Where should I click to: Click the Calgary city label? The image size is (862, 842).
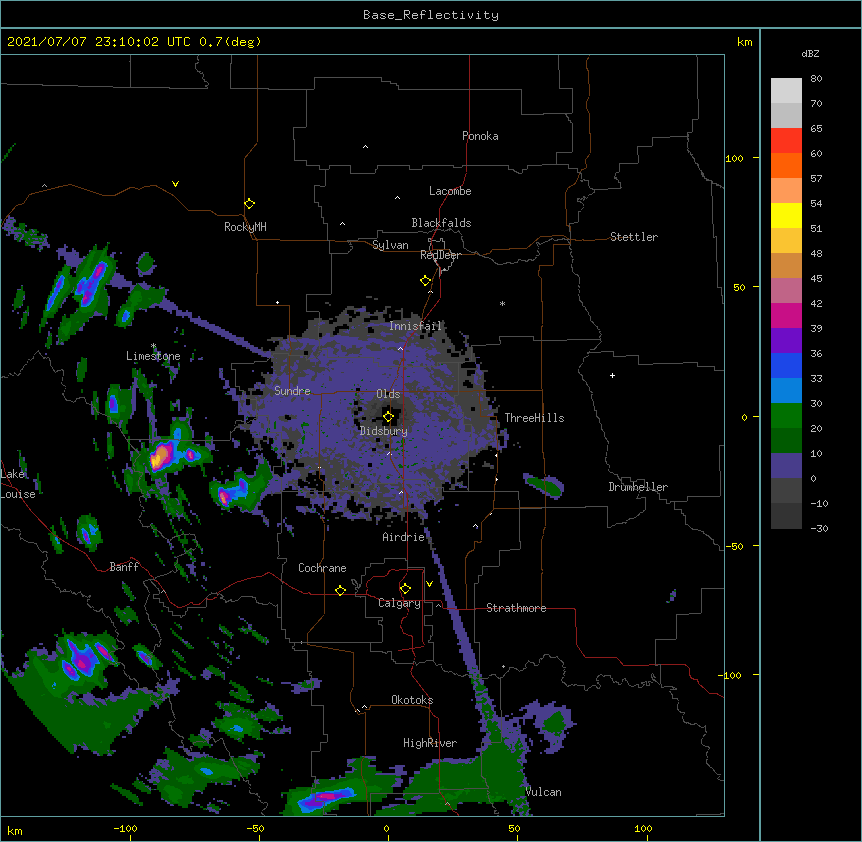point(399,603)
